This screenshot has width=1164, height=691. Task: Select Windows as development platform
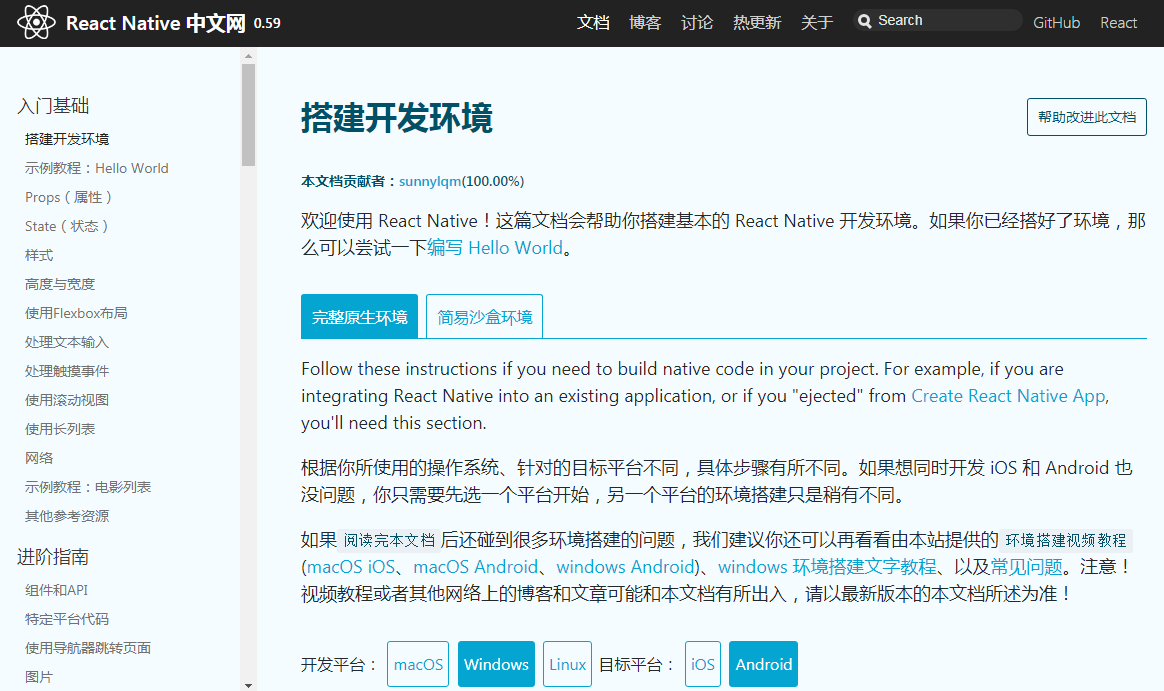(x=496, y=664)
